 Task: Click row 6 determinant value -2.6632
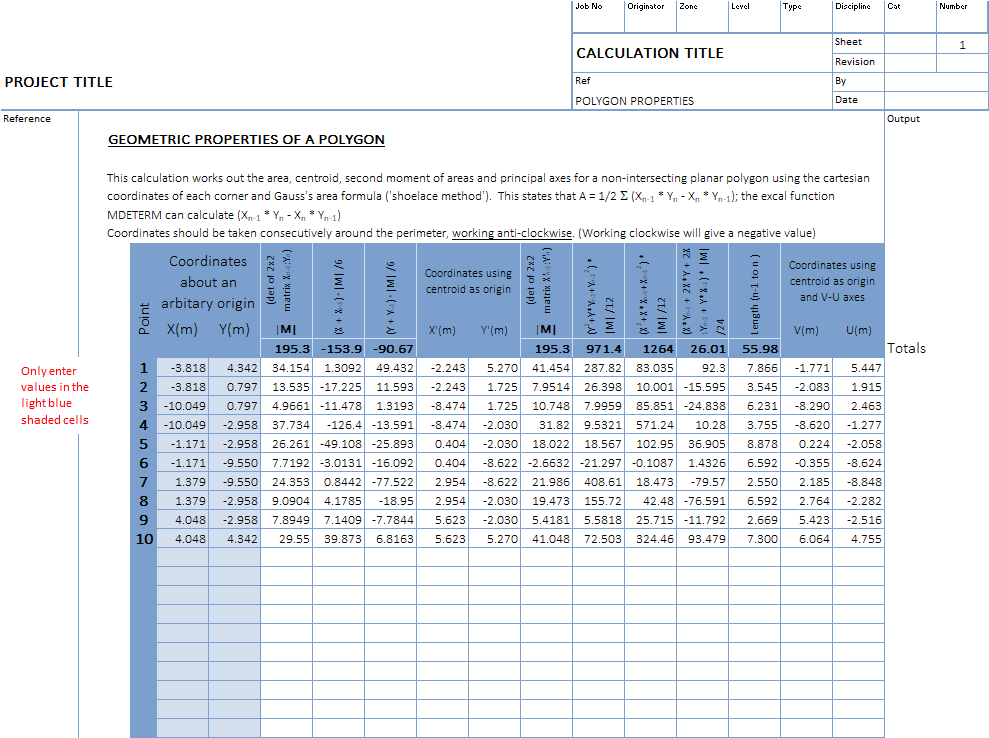pos(547,463)
